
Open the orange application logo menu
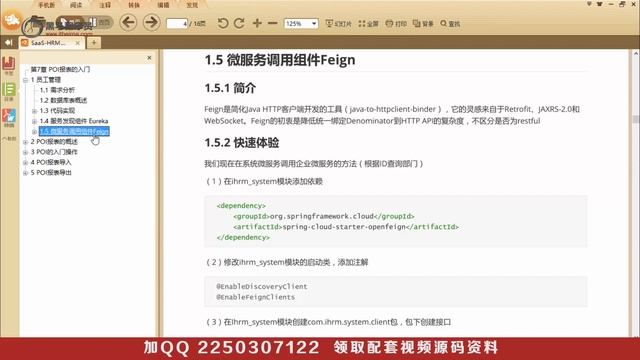pos(12,20)
